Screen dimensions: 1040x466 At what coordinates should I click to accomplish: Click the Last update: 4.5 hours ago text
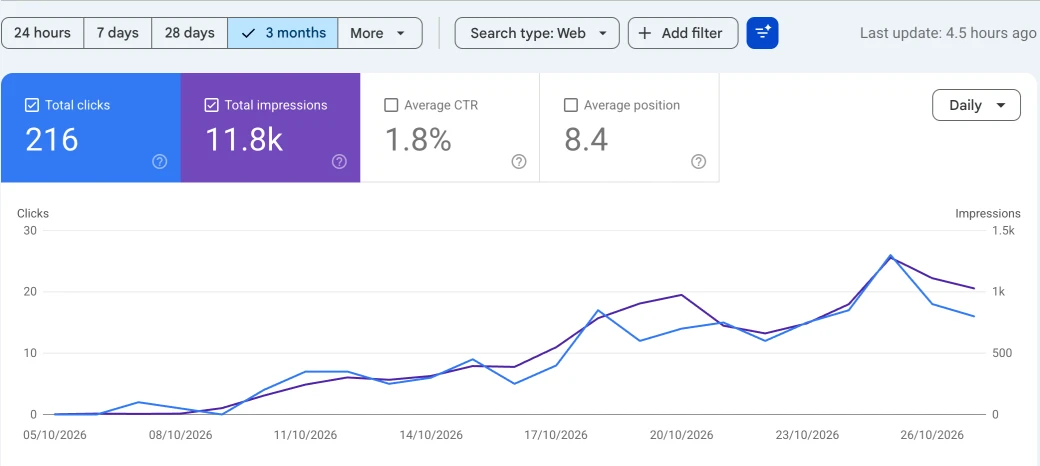click(948, 33)
